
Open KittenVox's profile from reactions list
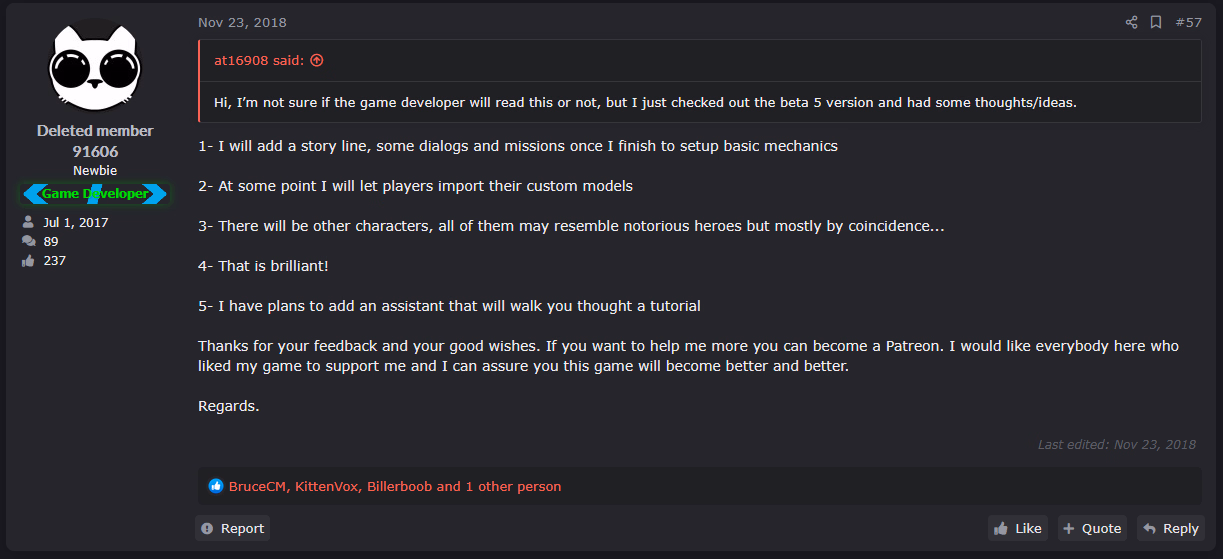click(327, 486)
